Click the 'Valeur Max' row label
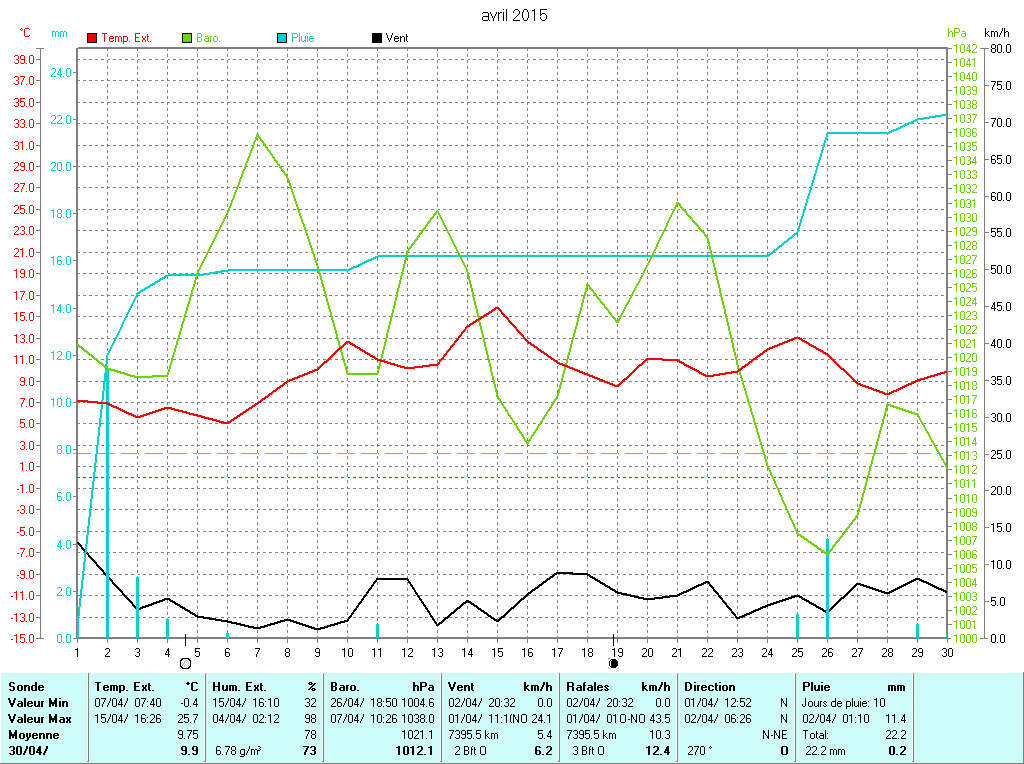This screenshot has height=764, width=1024. pos(39,719)
